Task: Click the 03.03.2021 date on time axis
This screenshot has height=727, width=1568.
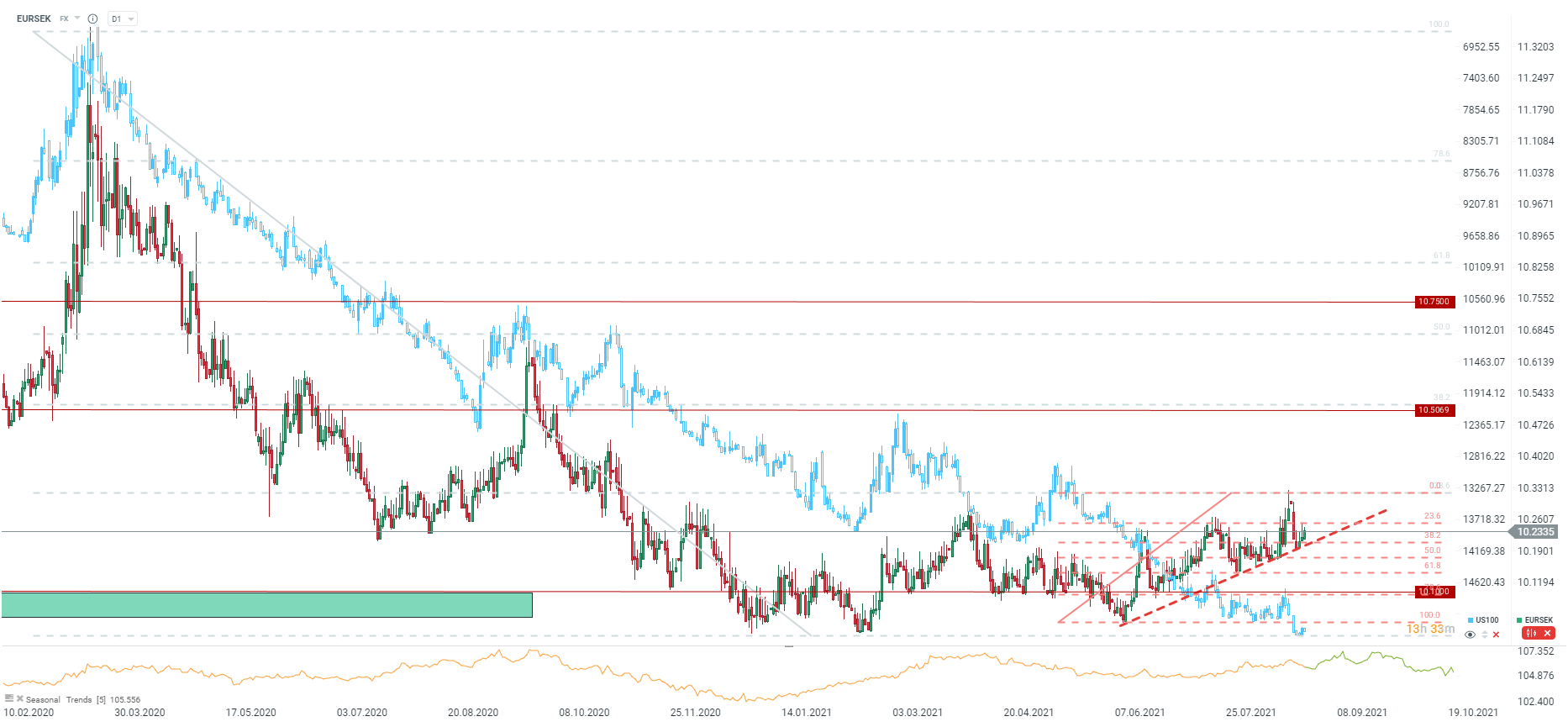Action: click(x=918, y=713)
